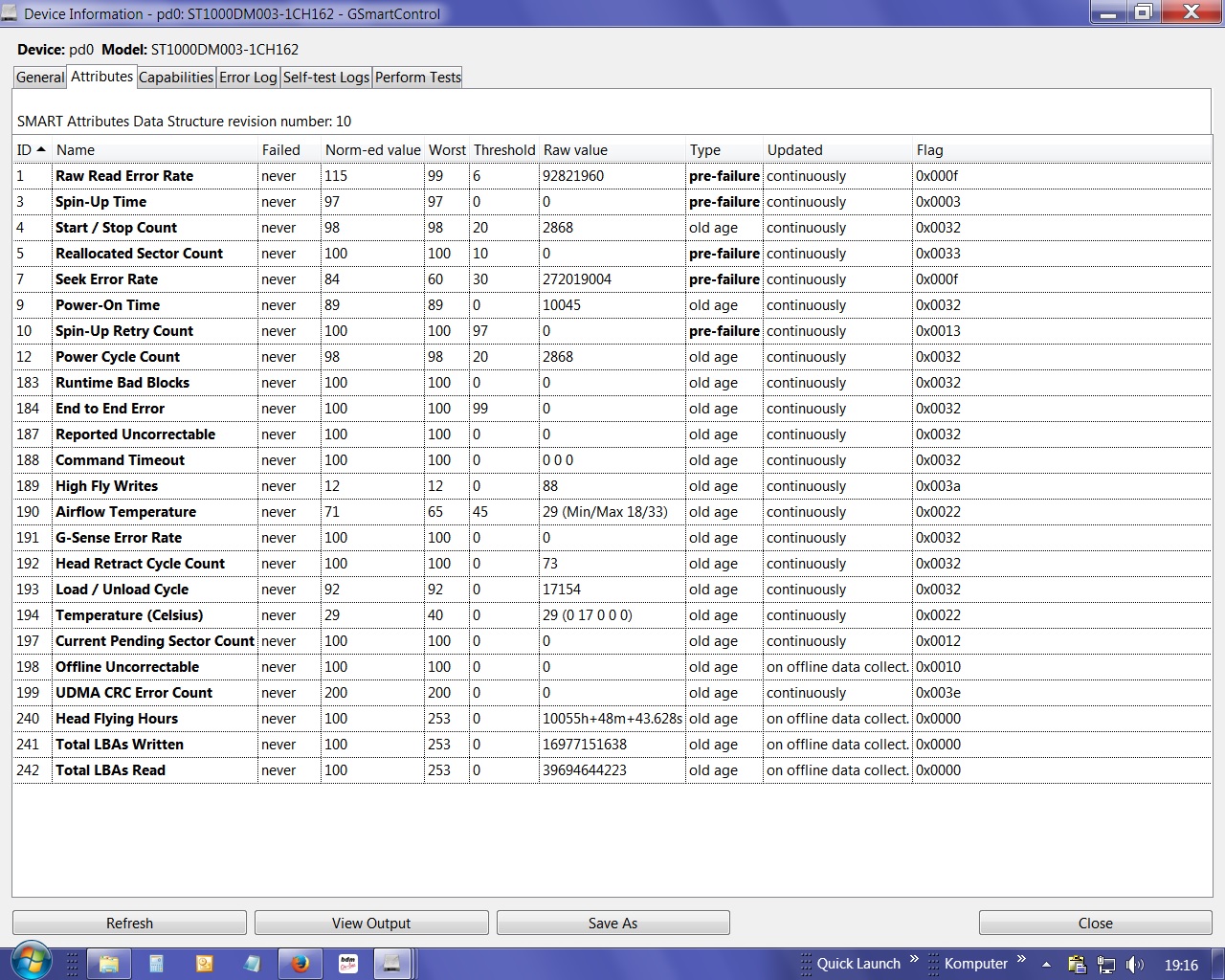Screen dimensions: 1225x980
Task: Click raw value 10055h+48m+43.628s
Action: 612,719
